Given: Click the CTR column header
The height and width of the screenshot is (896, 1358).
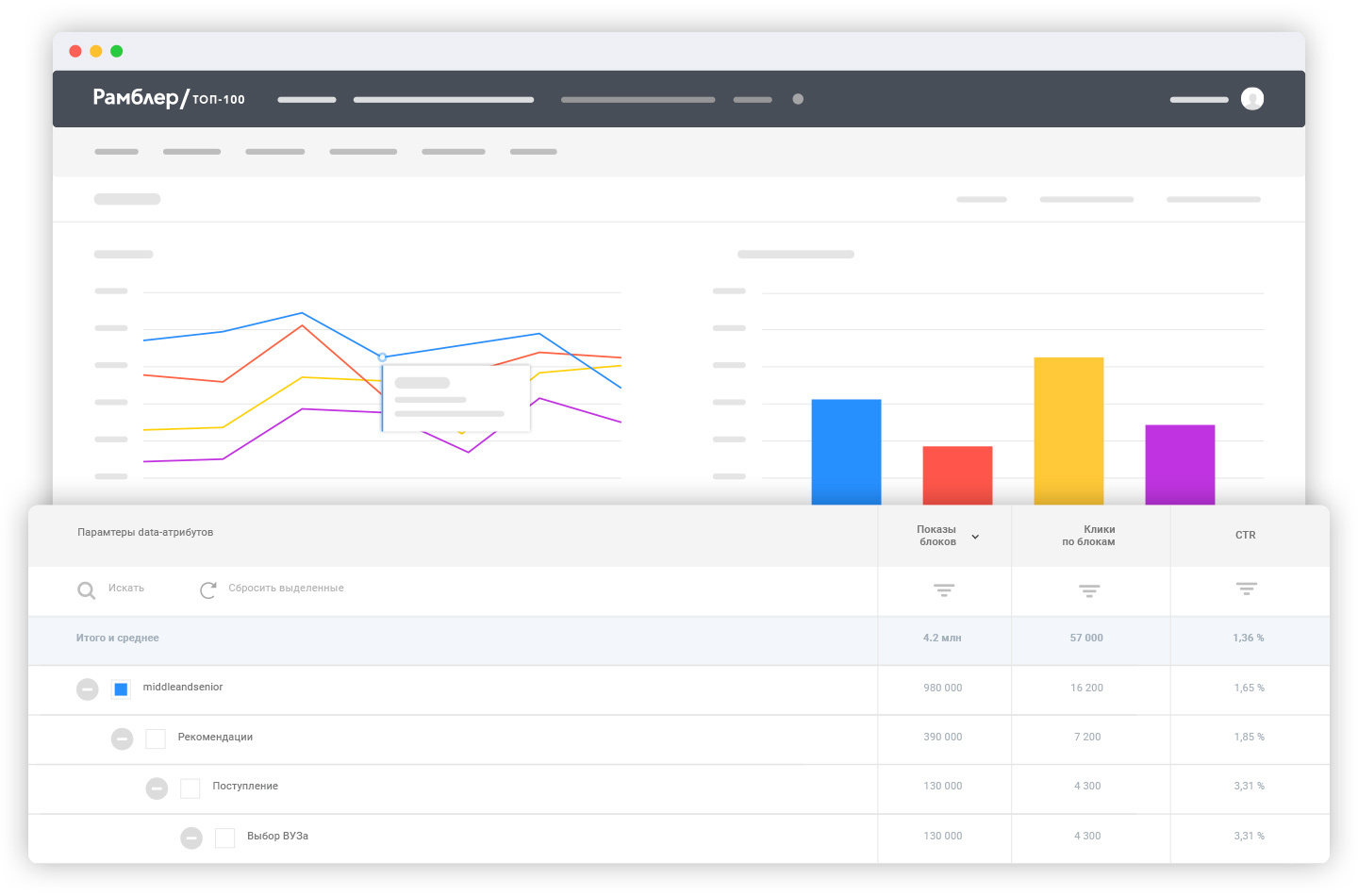Looking at the screenshot, I should coord(1246,535).
